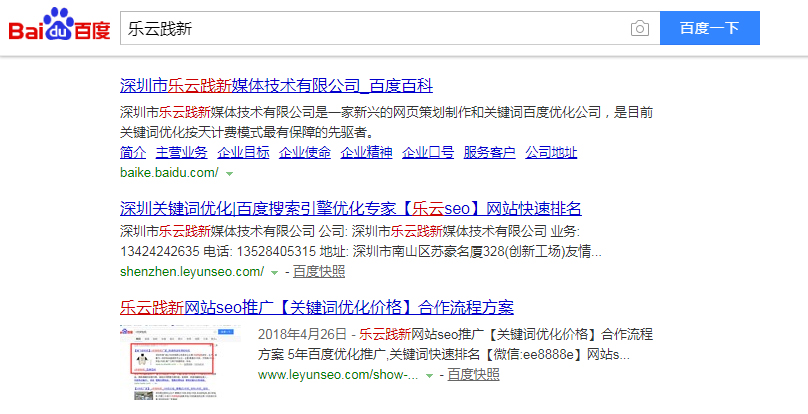Open the 企业使命 sublink
This screenshot has height=414, width=808.
pyautogui.click(x=305, y=152)
